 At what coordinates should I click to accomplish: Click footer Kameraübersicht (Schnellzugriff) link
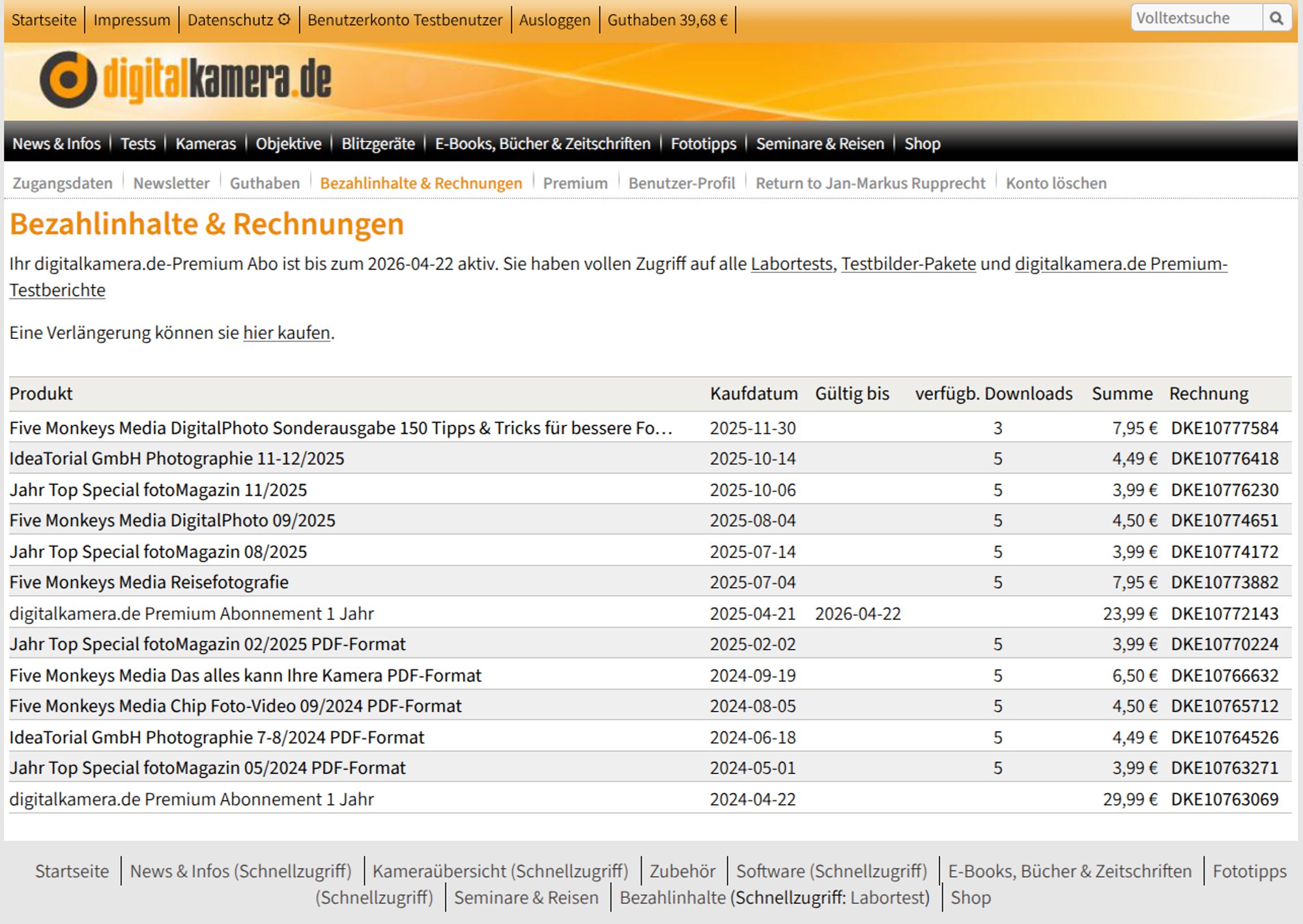pyautogui.click(x=500, y=871)
